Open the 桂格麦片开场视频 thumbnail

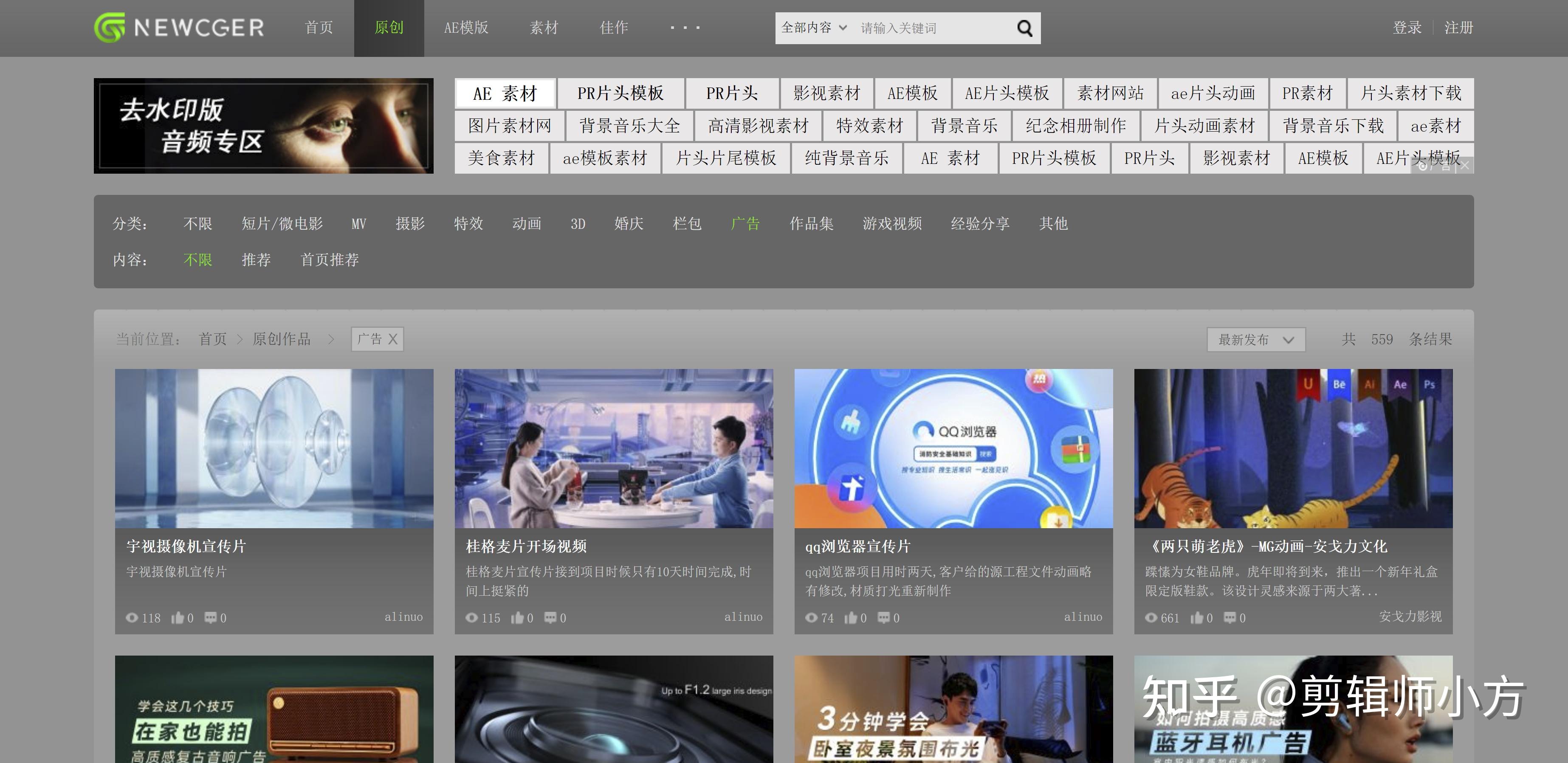tap(614, 448)
